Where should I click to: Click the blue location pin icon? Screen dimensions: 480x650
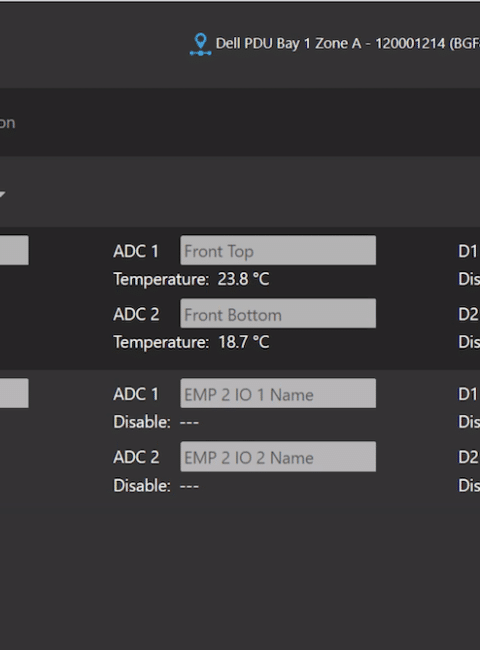201,44
